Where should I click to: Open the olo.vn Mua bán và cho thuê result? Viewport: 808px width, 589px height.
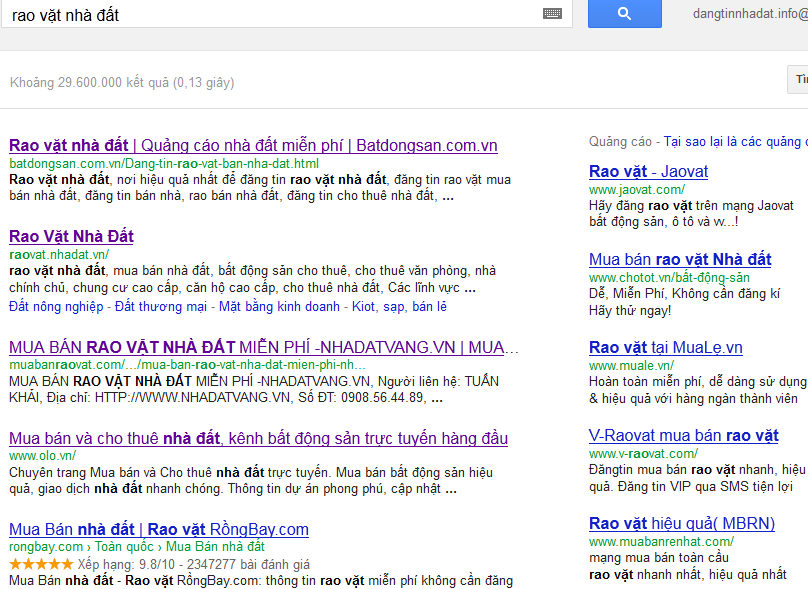click(x=258, y=438)
